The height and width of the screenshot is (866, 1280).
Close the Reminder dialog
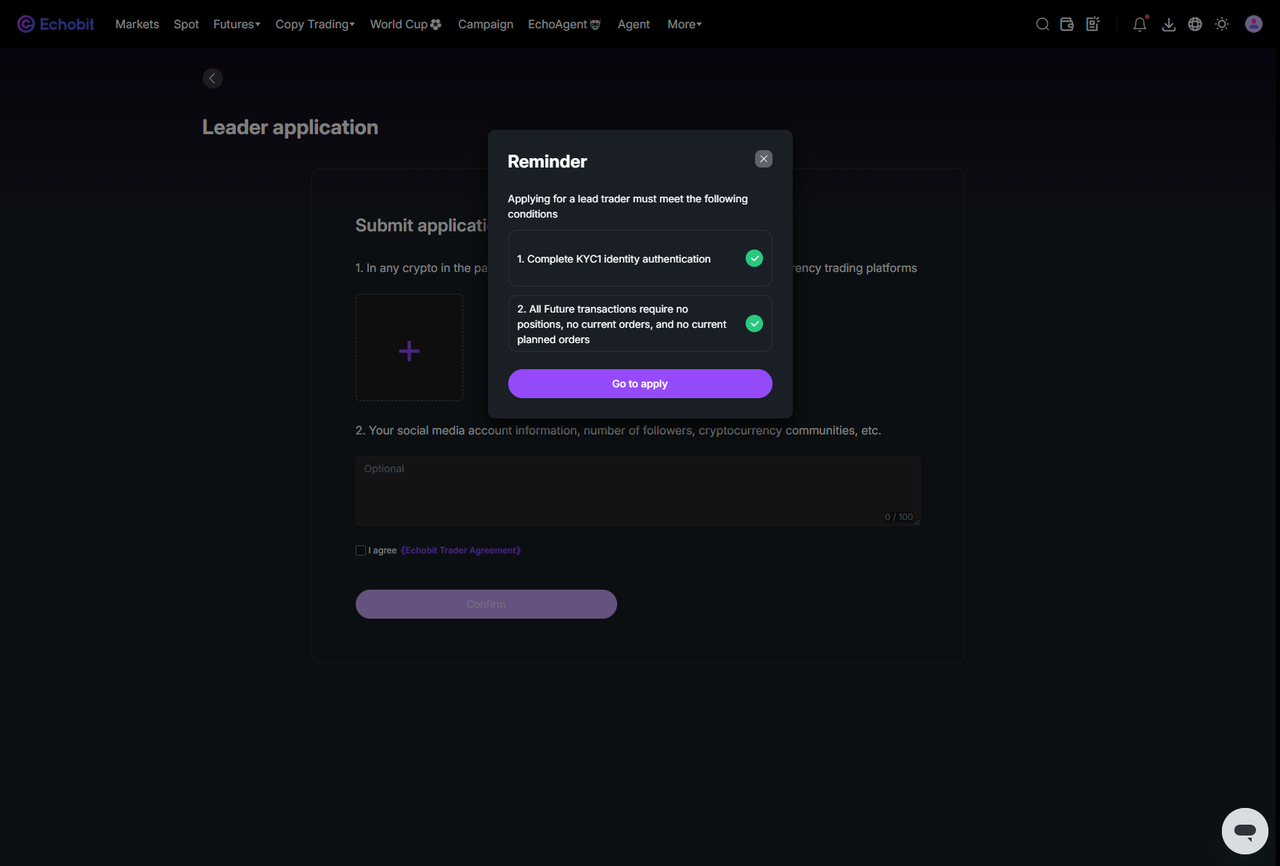tap(764, 159)
